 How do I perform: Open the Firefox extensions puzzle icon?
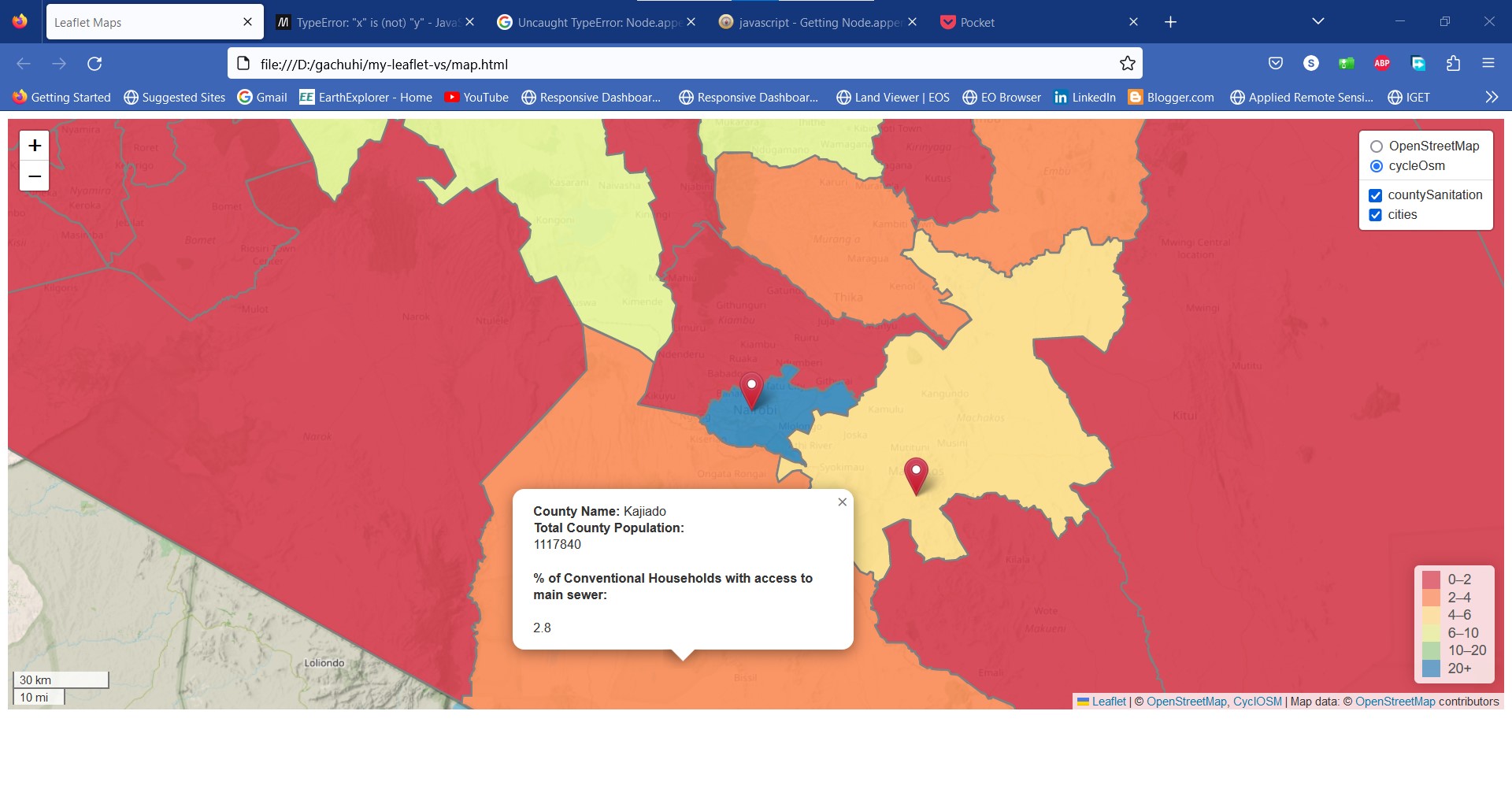[1453, 64]
